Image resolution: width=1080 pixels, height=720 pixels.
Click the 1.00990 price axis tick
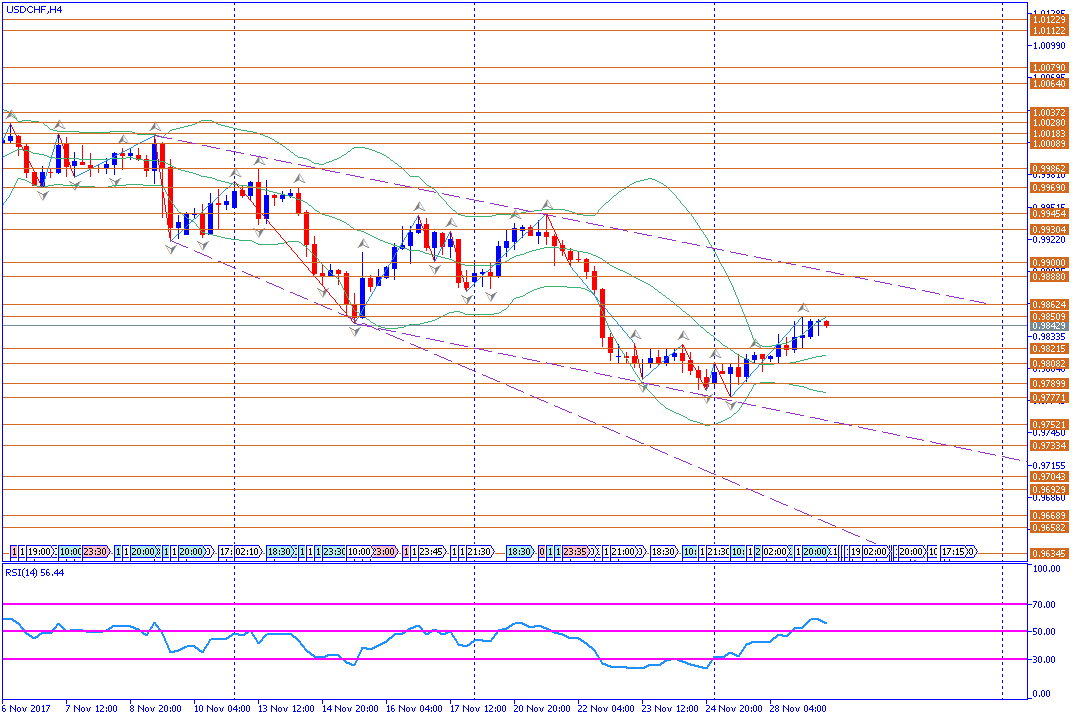click(x=1050, y=46)
